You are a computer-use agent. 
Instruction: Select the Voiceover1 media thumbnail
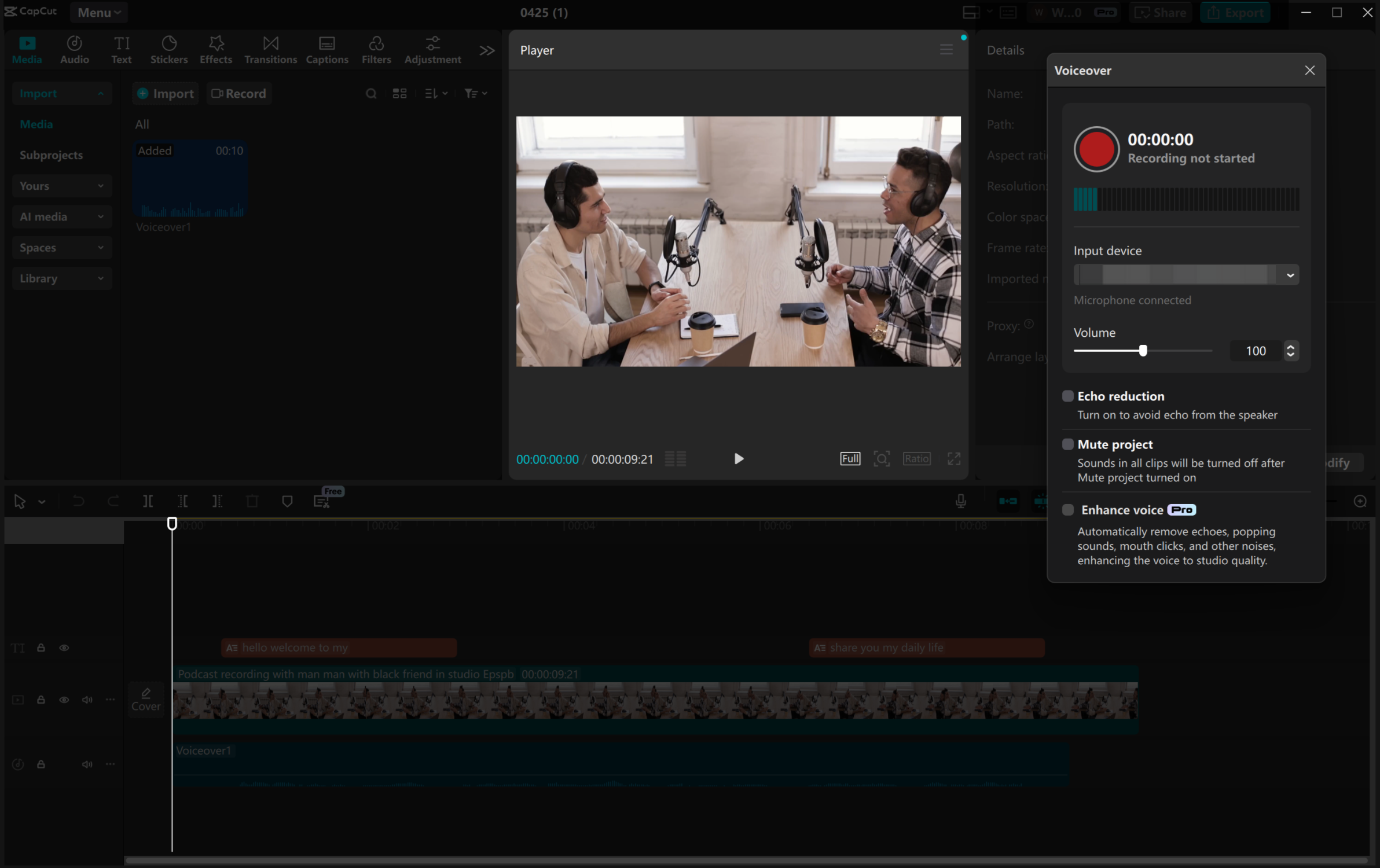coord(190,179)
